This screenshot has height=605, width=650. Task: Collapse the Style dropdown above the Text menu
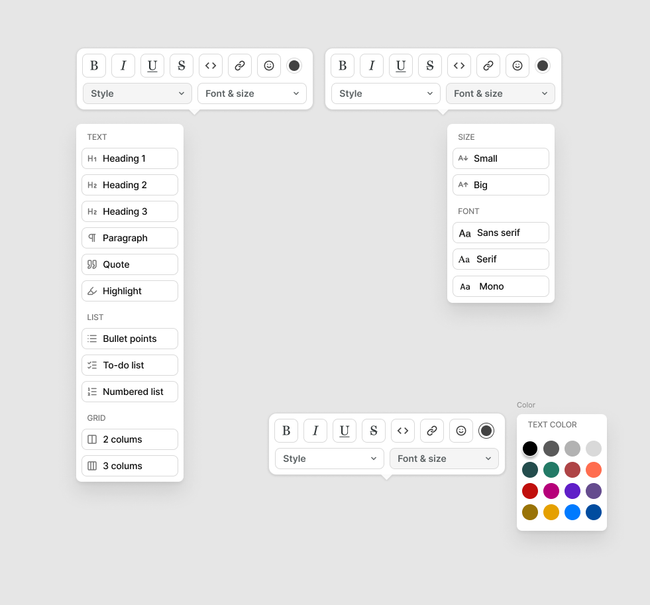137,94
